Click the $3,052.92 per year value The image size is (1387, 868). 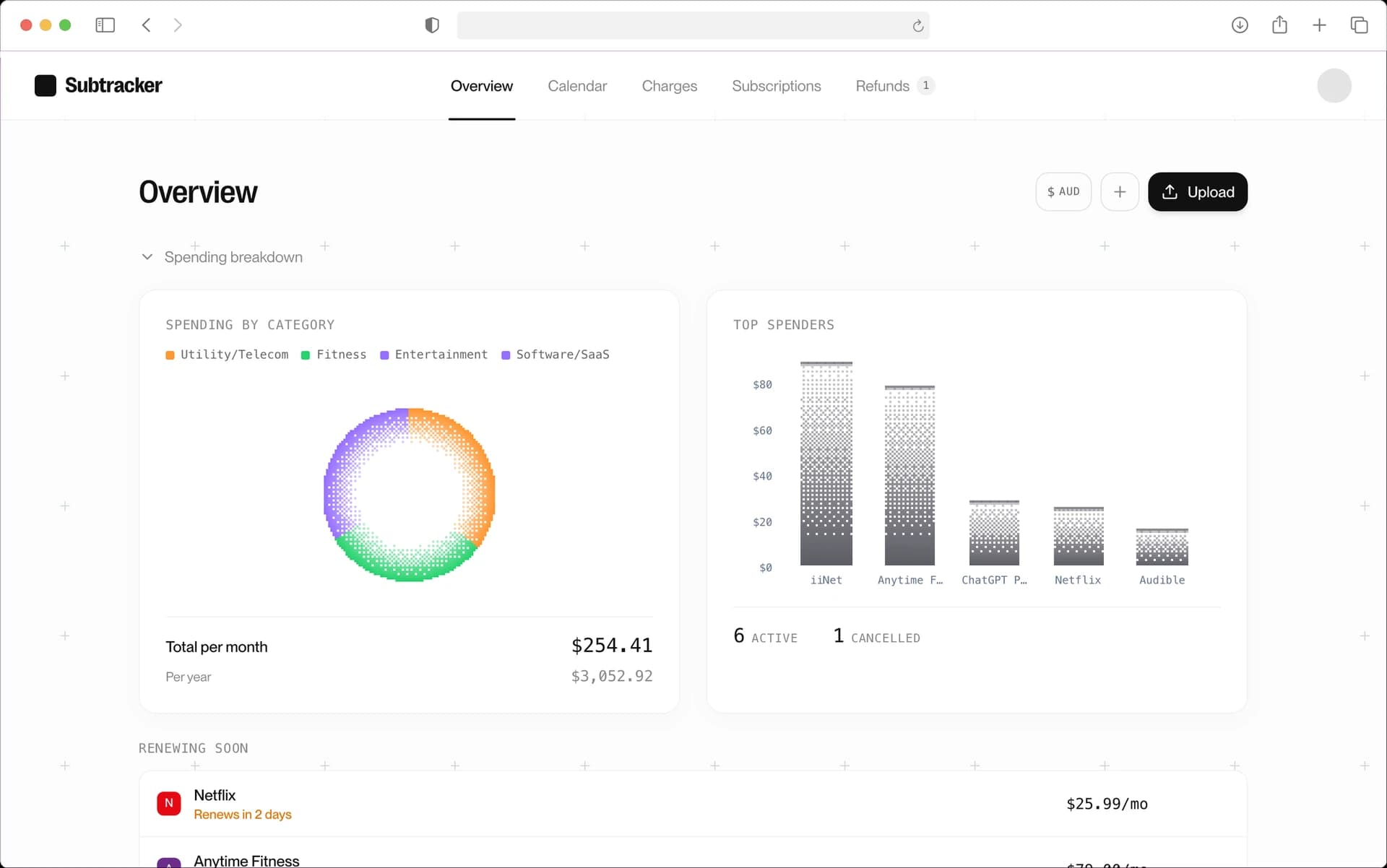pyautogui.click(x=612, y=676)
